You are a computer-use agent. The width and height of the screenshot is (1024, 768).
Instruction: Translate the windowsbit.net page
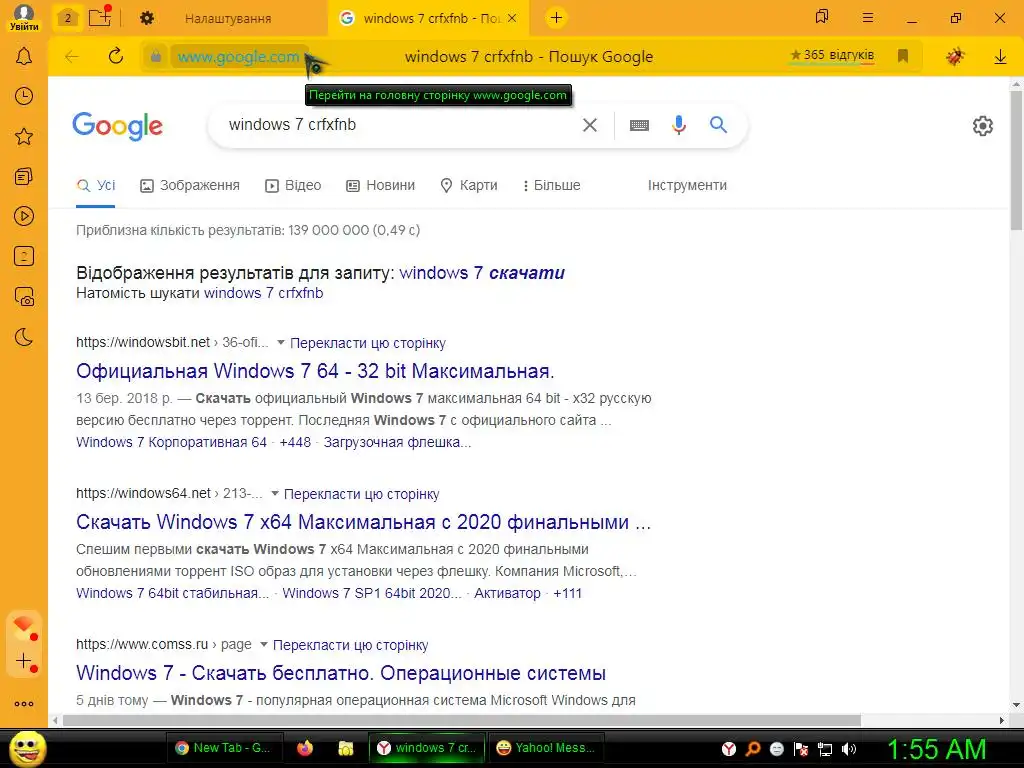(x=368, y=343)
